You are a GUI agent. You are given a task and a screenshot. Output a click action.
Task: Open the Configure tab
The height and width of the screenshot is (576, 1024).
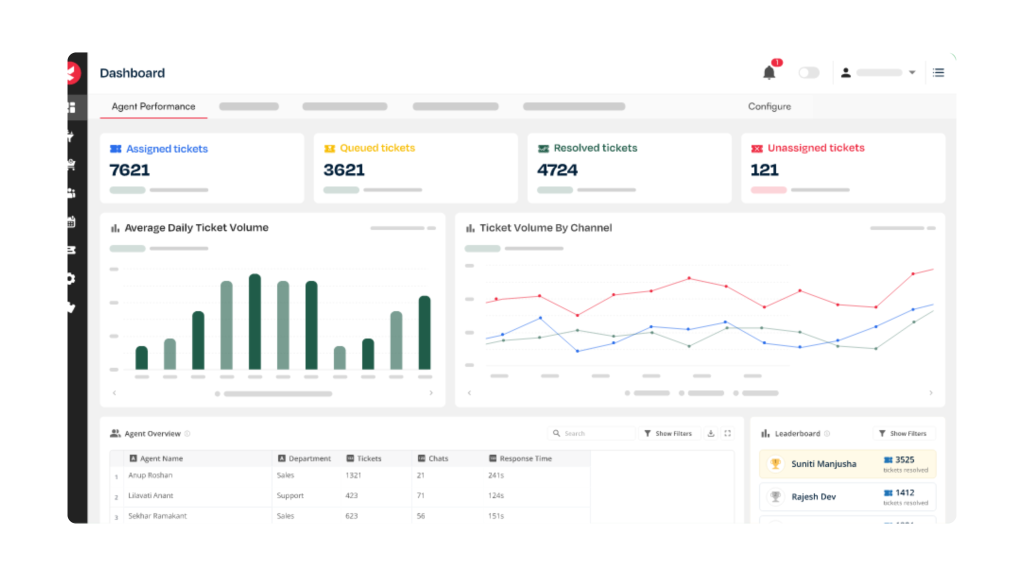[769, 106]
